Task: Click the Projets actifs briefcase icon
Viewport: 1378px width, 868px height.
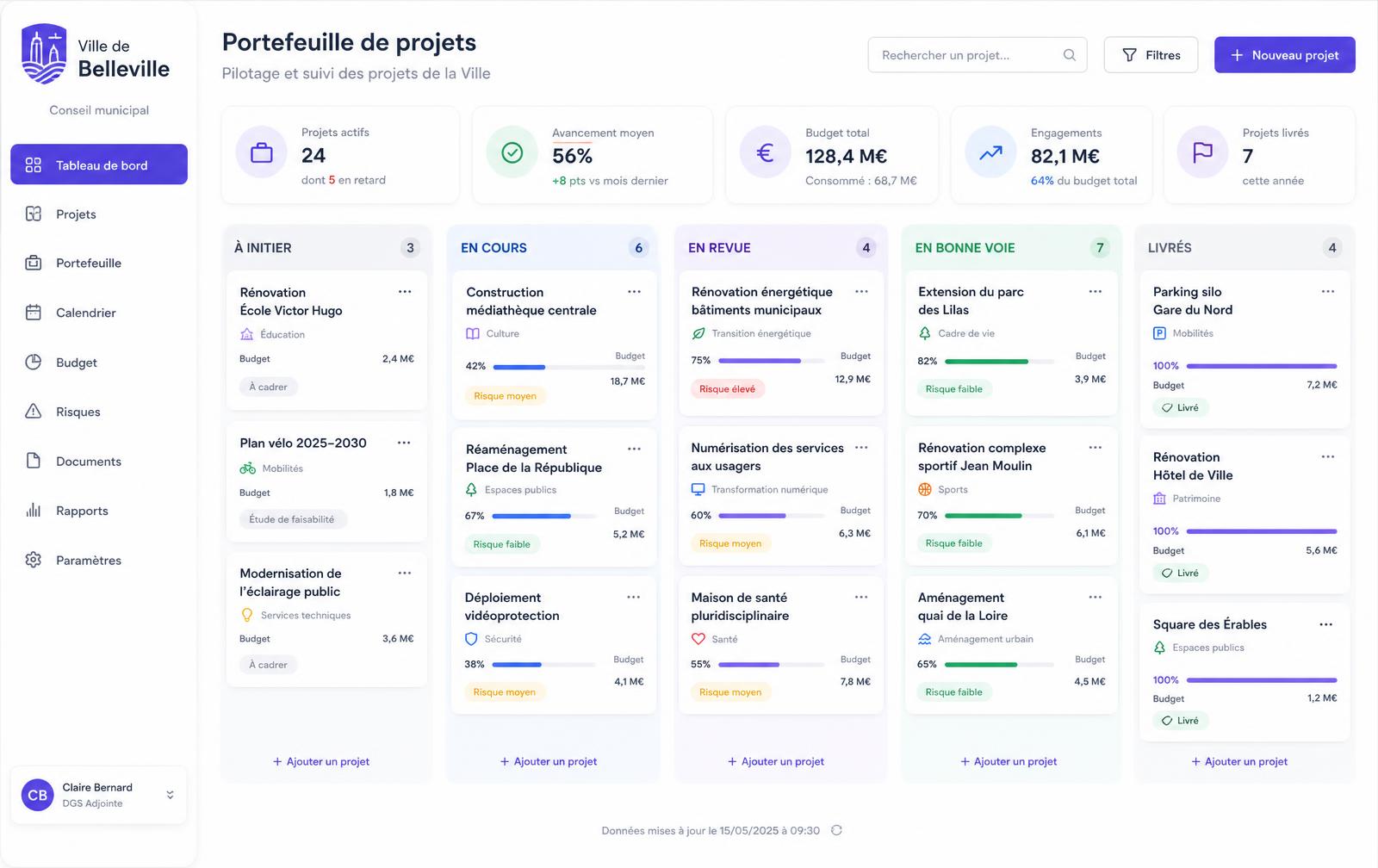Action: pyautogui.click(x=262, y=153)
